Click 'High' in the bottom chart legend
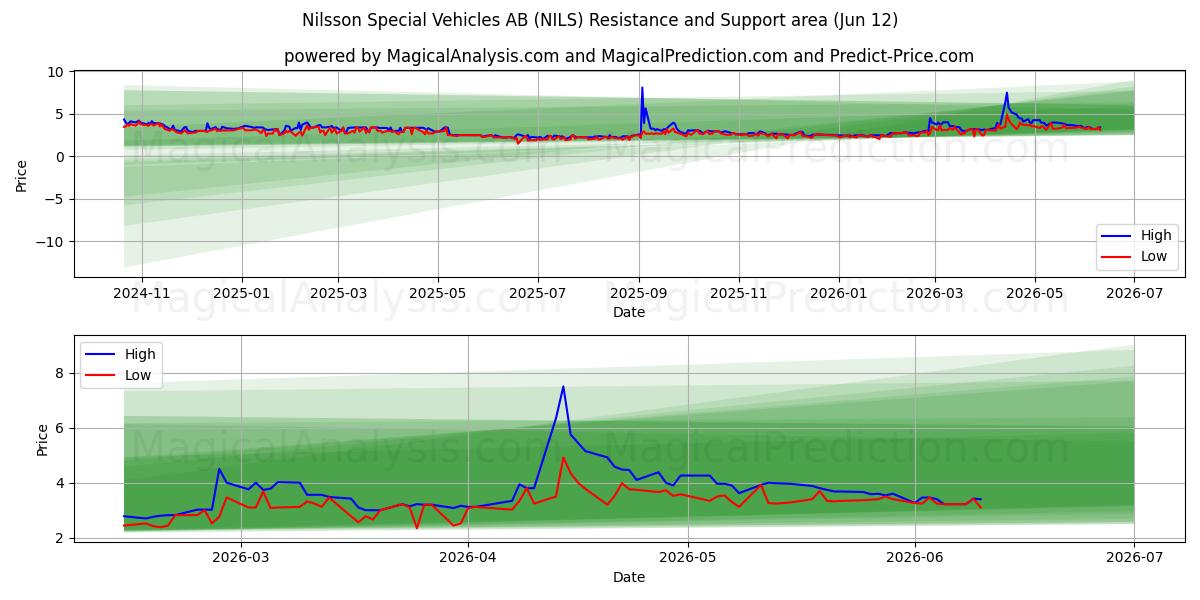The image size is (1200, 600). tap(140, 354)
